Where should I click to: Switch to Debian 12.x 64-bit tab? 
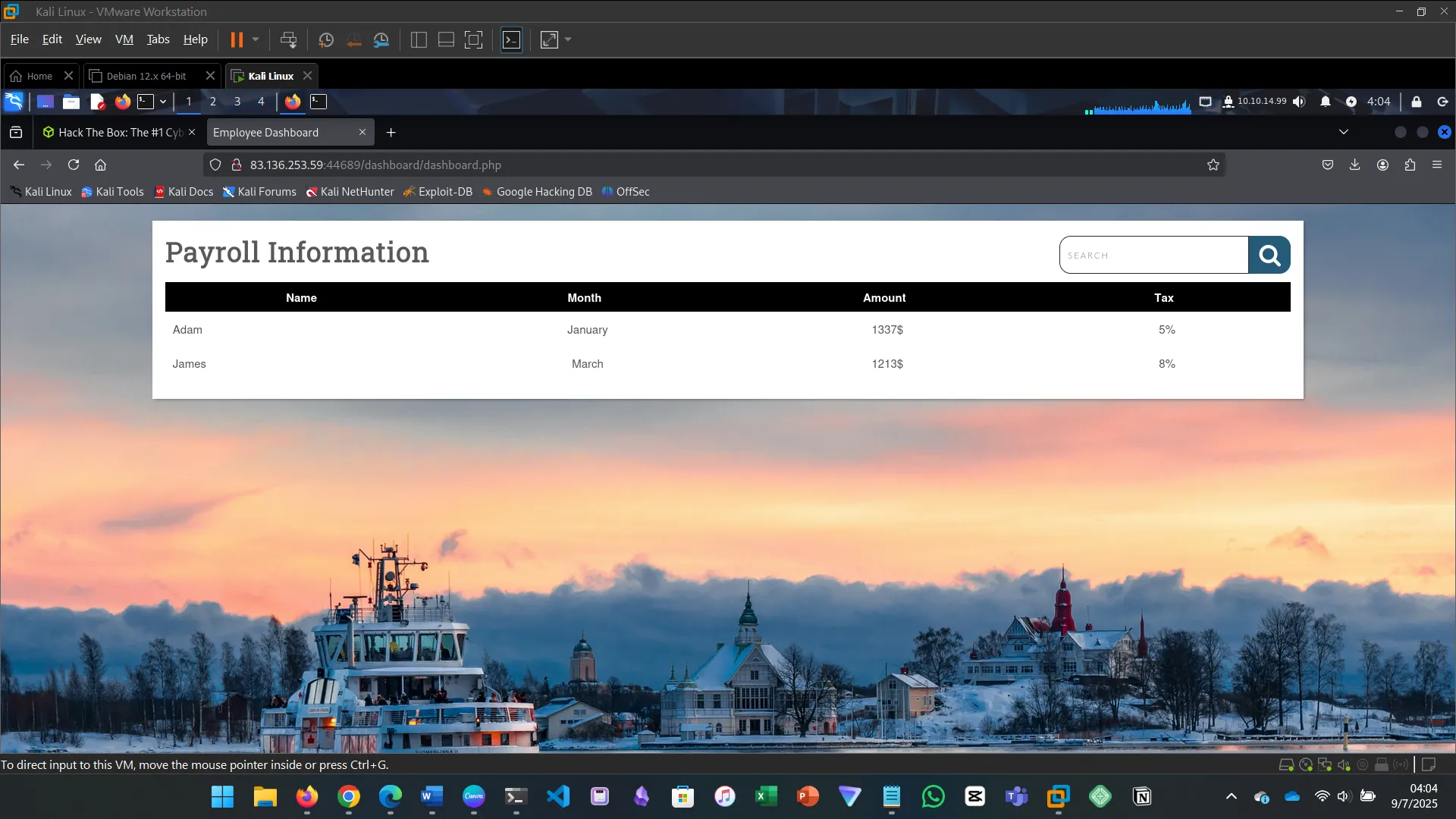[146, 76]
